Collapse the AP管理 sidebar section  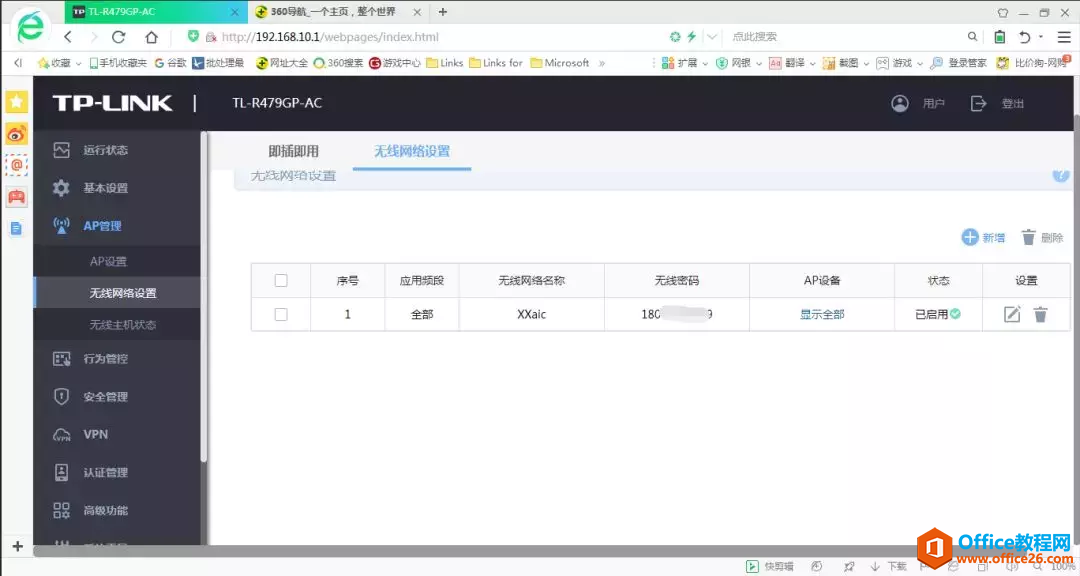[x=101, y=226]
